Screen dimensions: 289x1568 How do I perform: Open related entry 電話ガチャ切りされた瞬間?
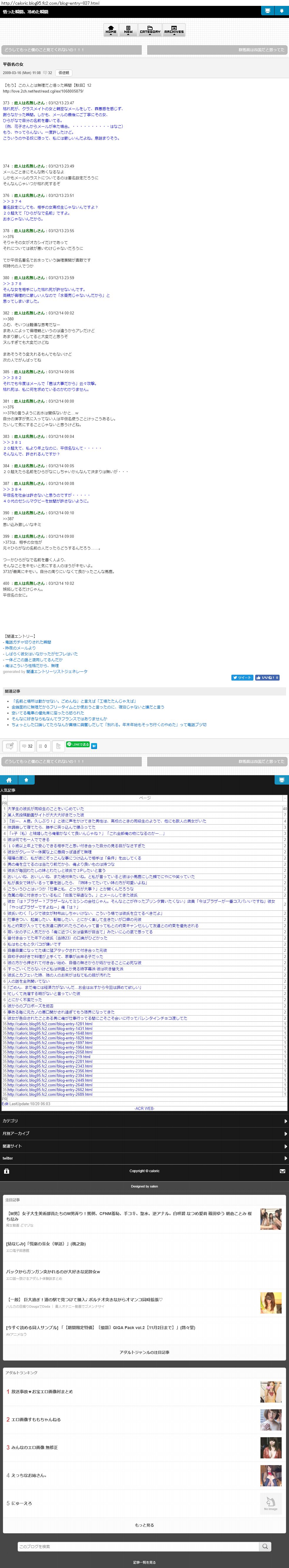28,642
